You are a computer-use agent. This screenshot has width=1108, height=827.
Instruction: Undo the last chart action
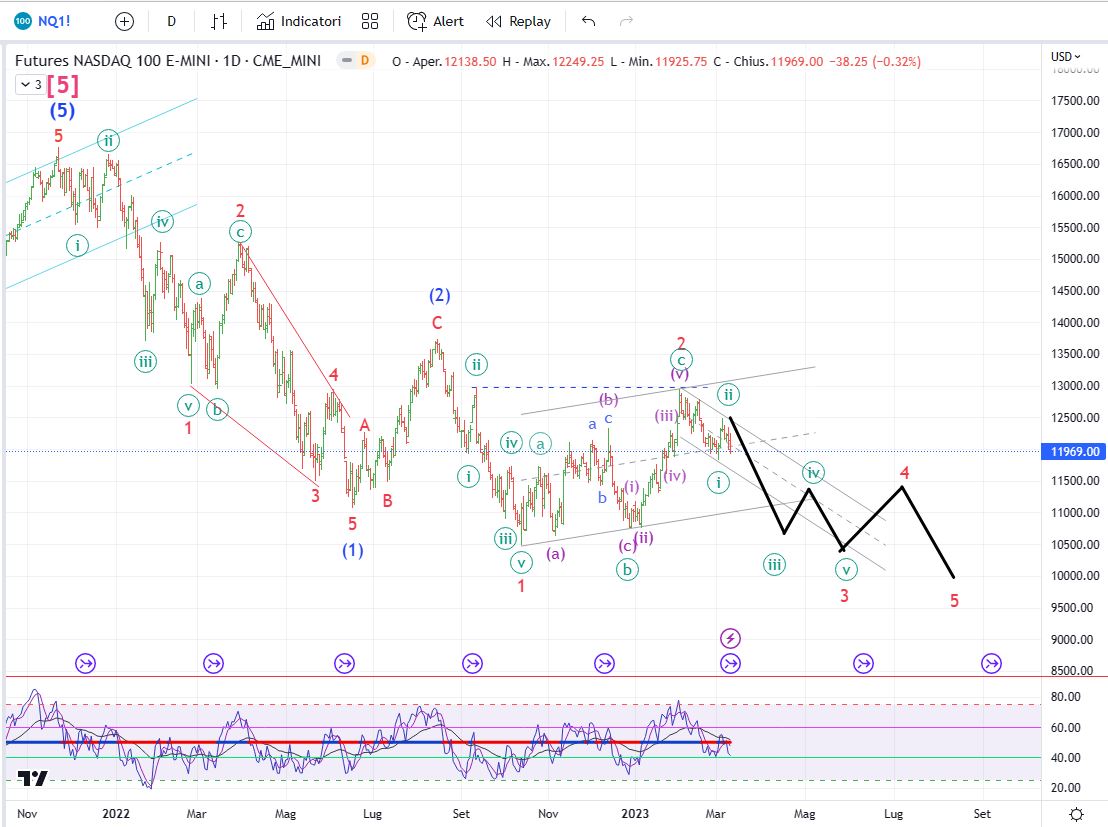click(x=588, y=21)
